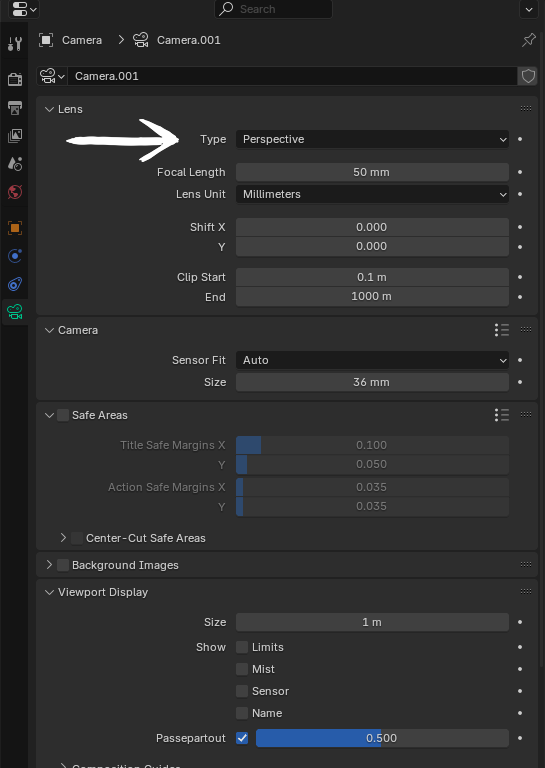Click Lens panel drag grip

526,109
